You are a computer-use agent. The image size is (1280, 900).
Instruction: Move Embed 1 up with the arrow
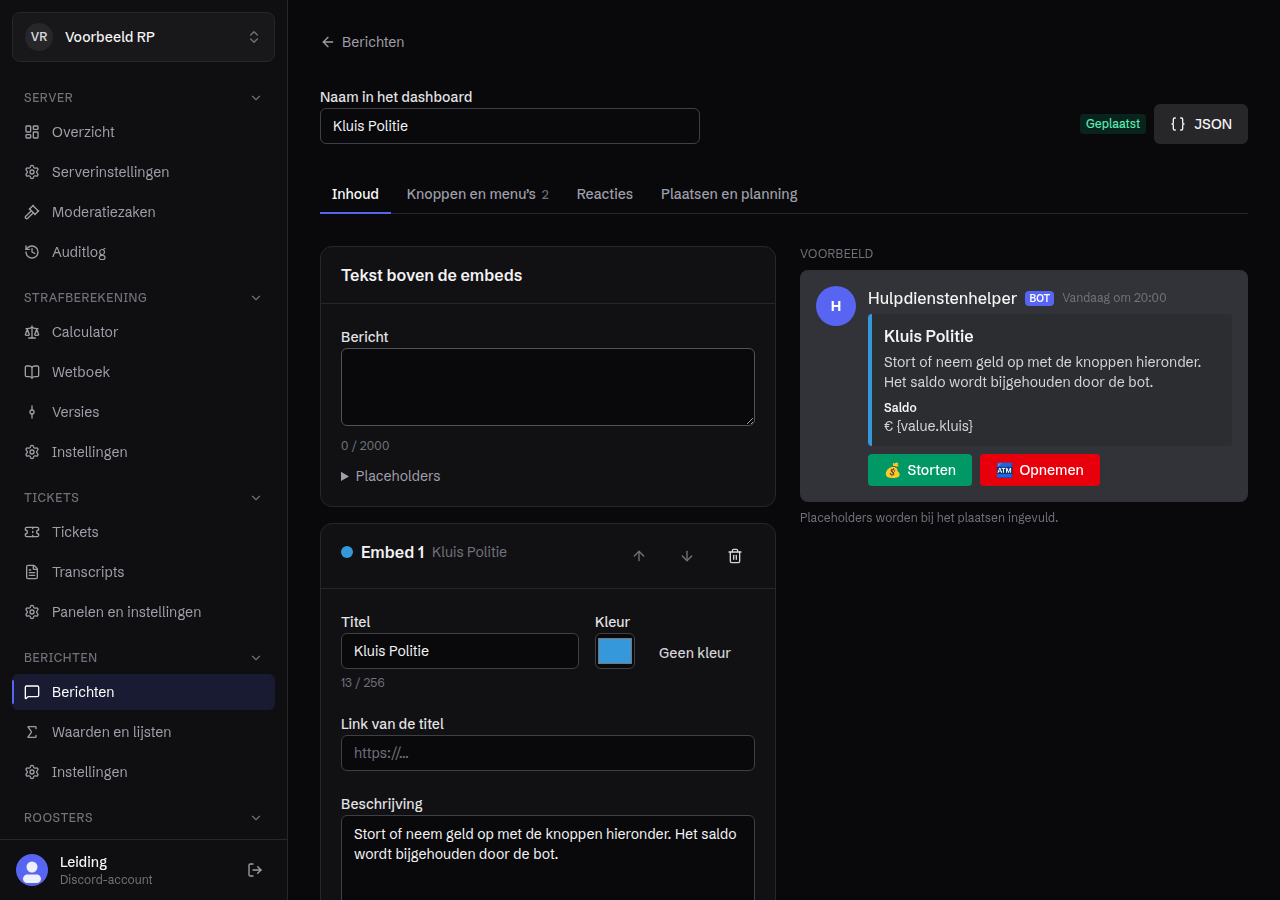pos(639,556)
